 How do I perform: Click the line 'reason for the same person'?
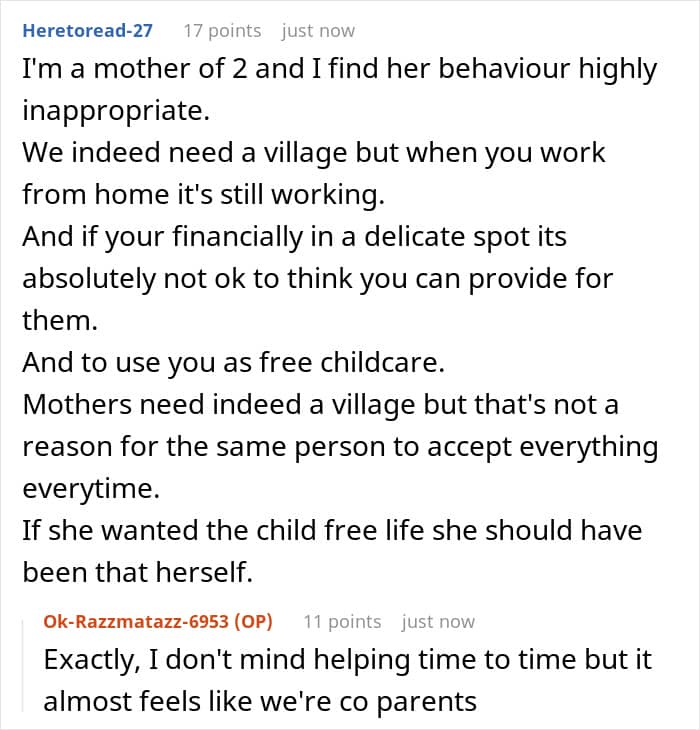pos(340,447)
